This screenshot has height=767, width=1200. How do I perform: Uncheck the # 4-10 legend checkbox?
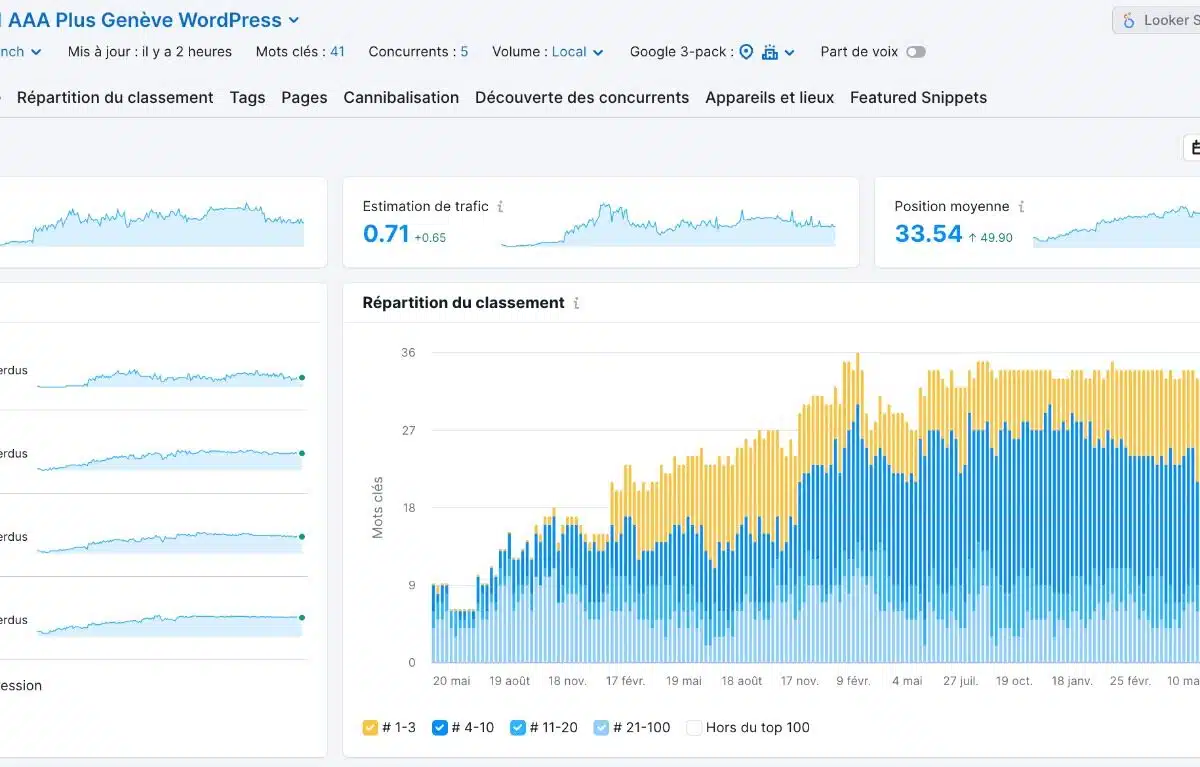pos(439,728)
